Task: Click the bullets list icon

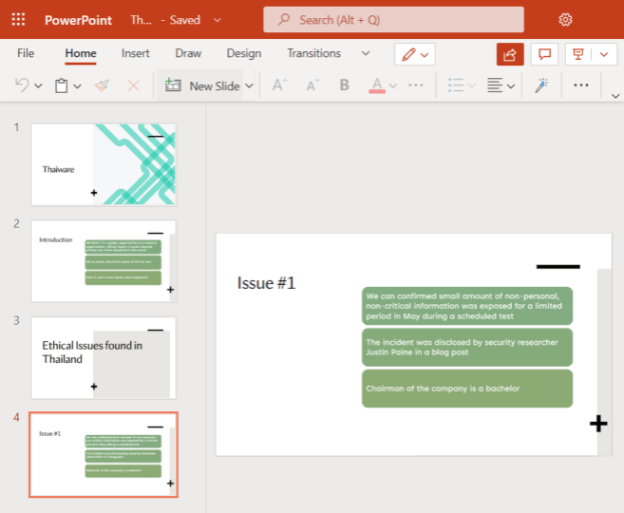Action: tap(456, 85)
